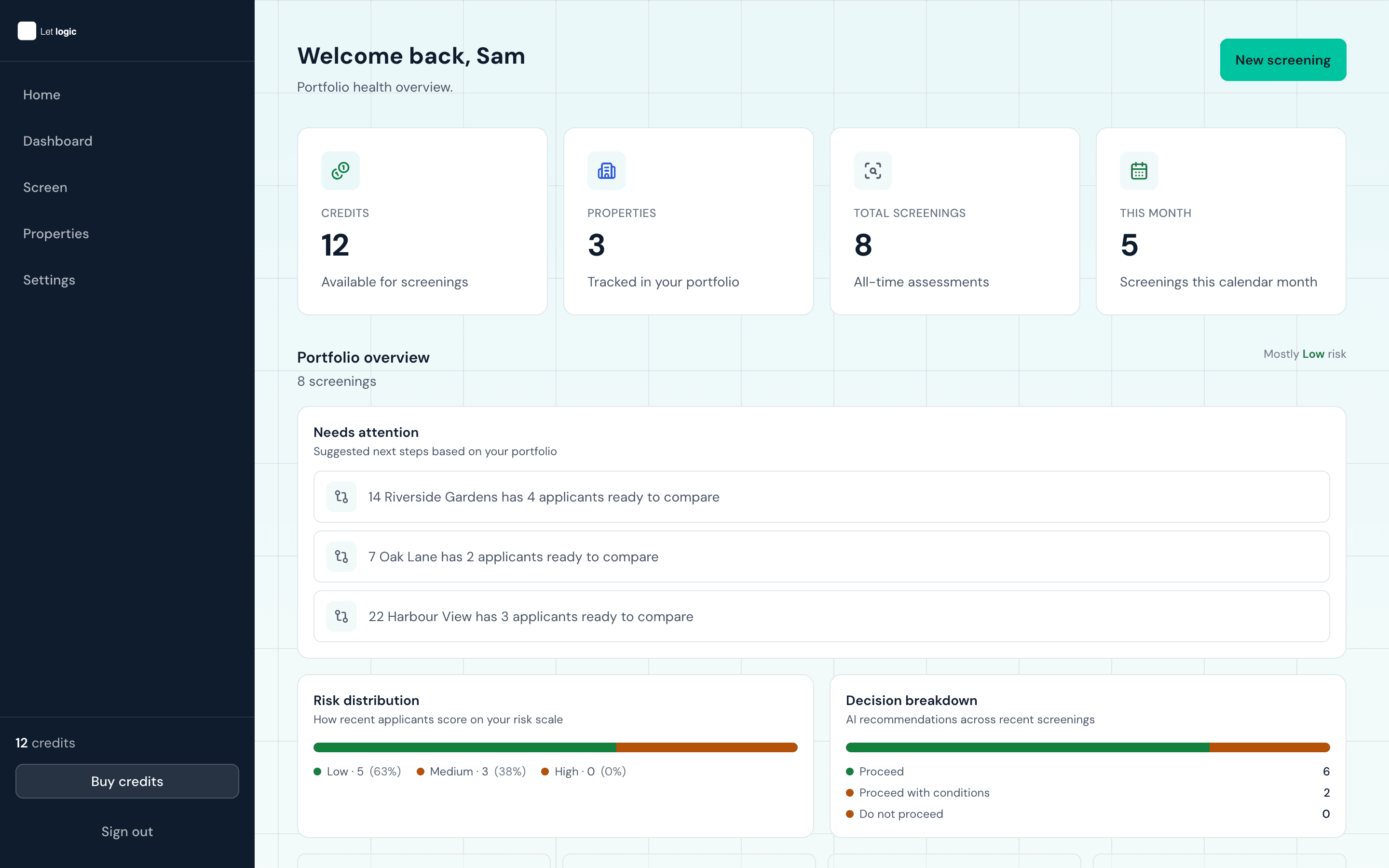Click 'Tracked in your portfolio' caption

tap(664, 282)
